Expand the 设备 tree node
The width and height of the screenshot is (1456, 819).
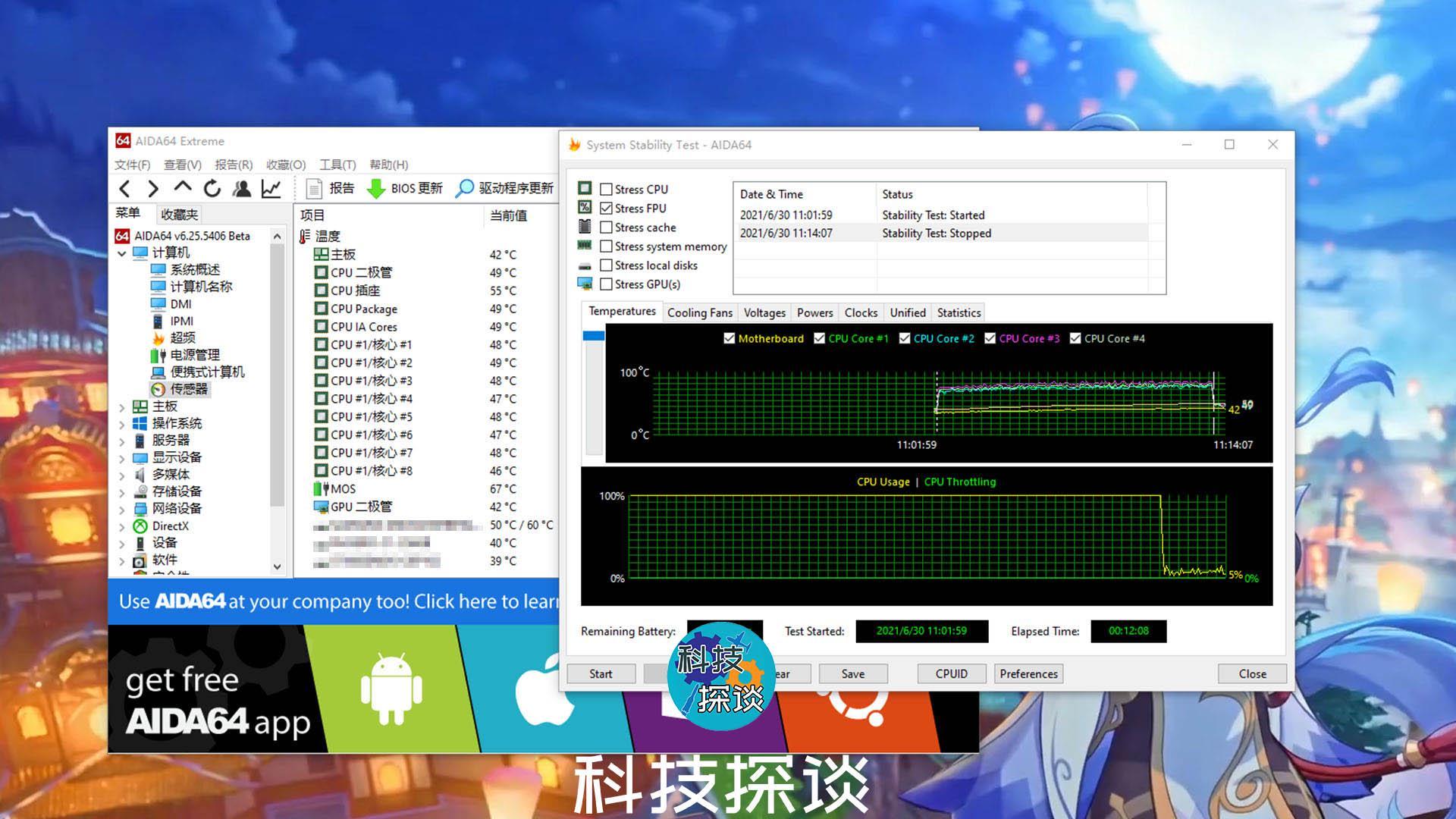122,544
